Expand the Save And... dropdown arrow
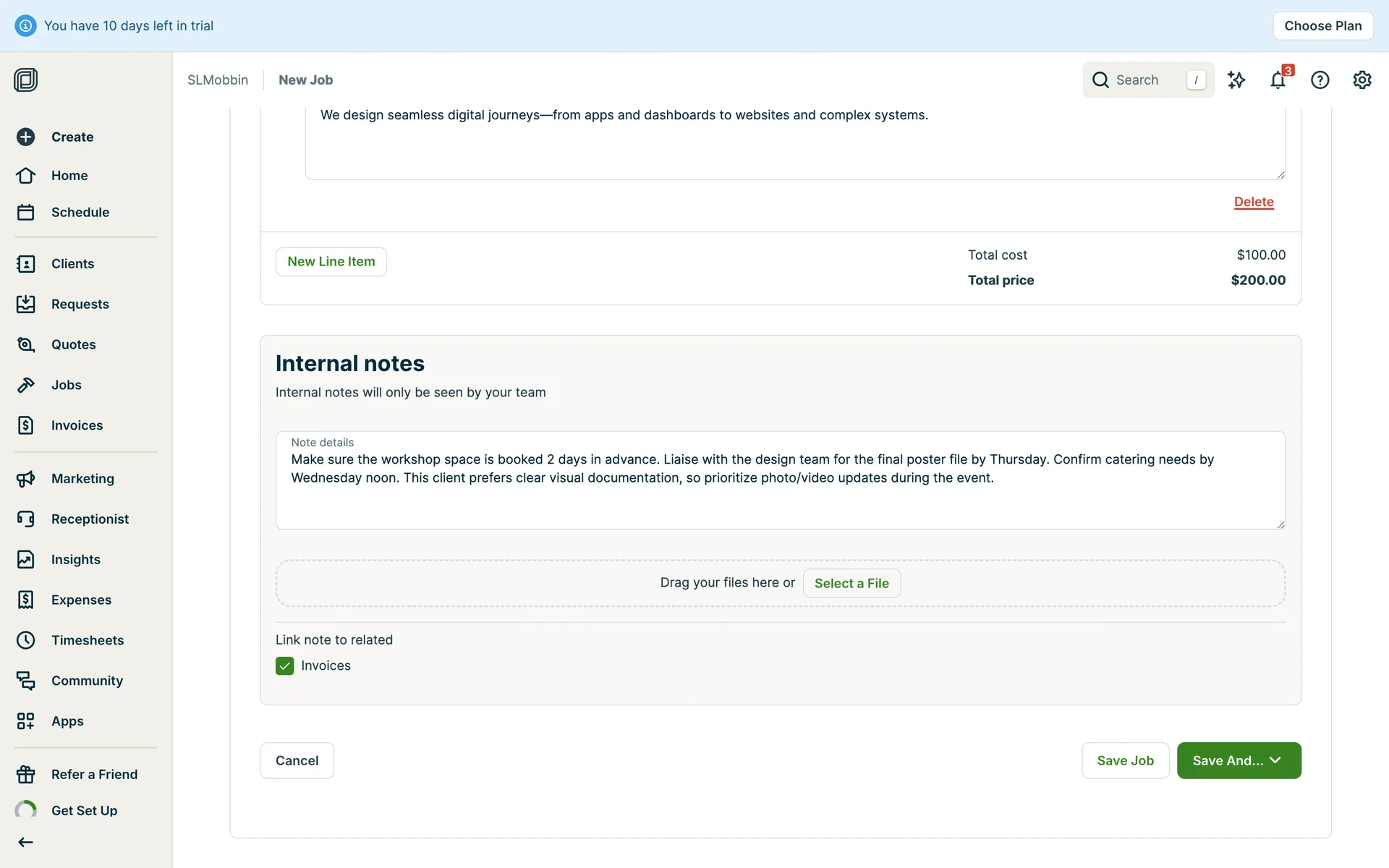The height and width of the screenshot is (868, 1389). click(1275, 760)
